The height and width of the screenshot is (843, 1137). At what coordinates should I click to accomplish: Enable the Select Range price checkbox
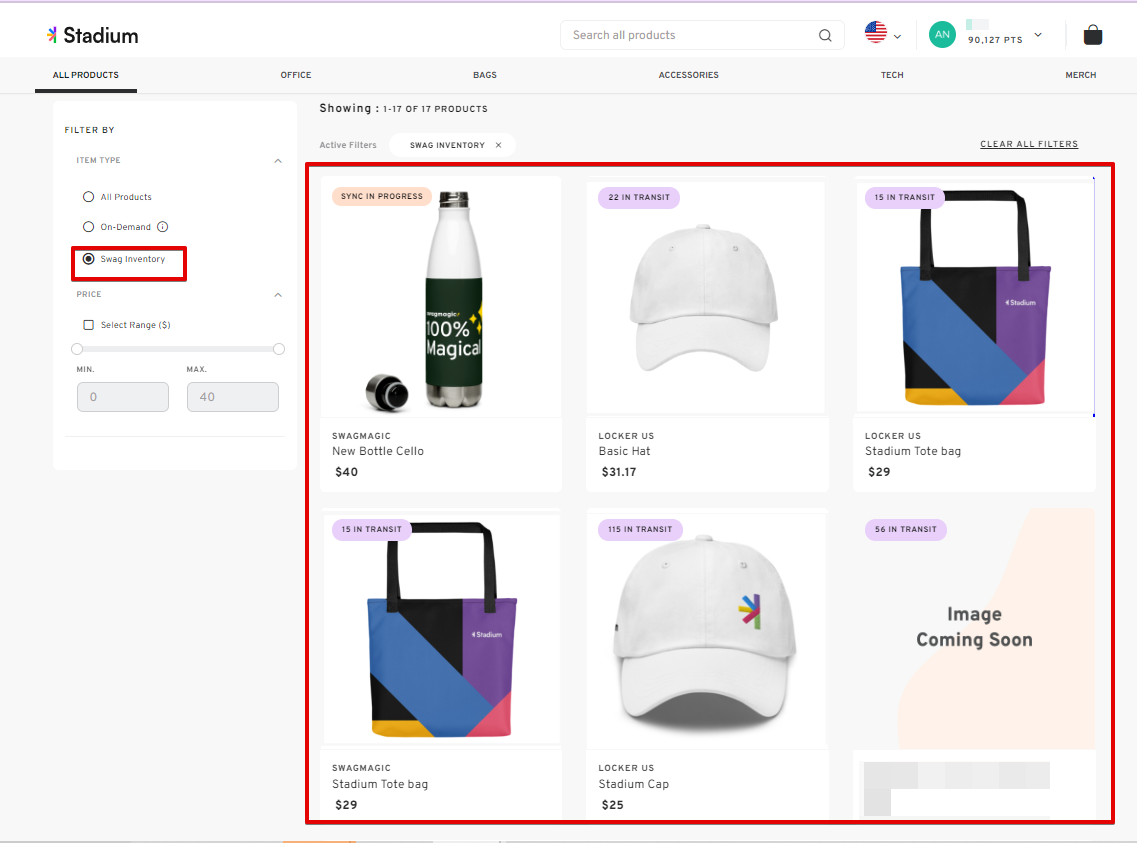click(x=89, y=325)
